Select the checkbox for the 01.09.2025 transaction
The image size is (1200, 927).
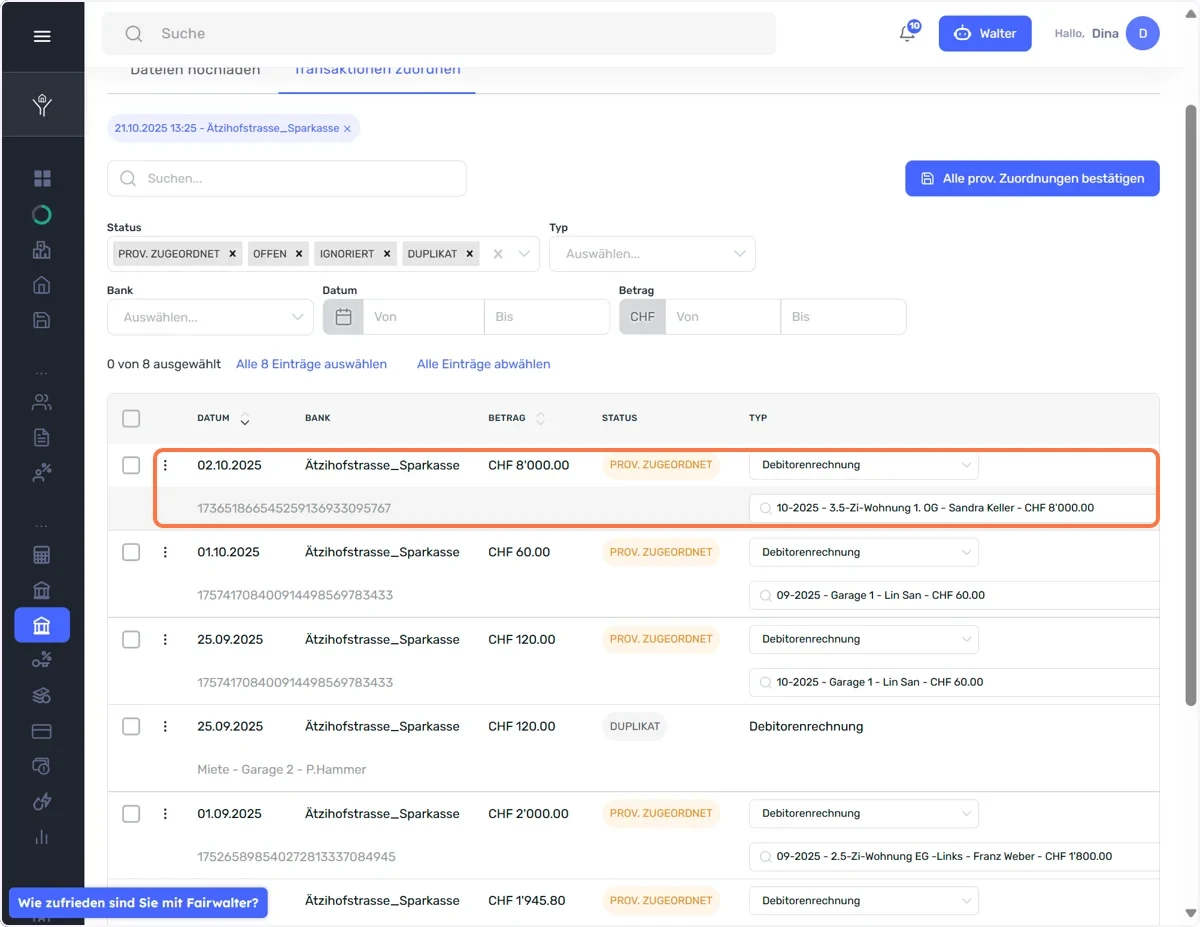131,814
